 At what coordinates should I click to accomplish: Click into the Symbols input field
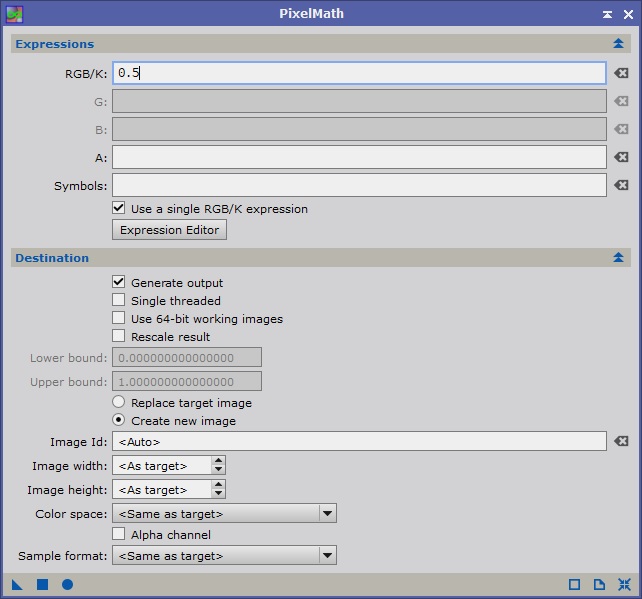tap(359, 185)
